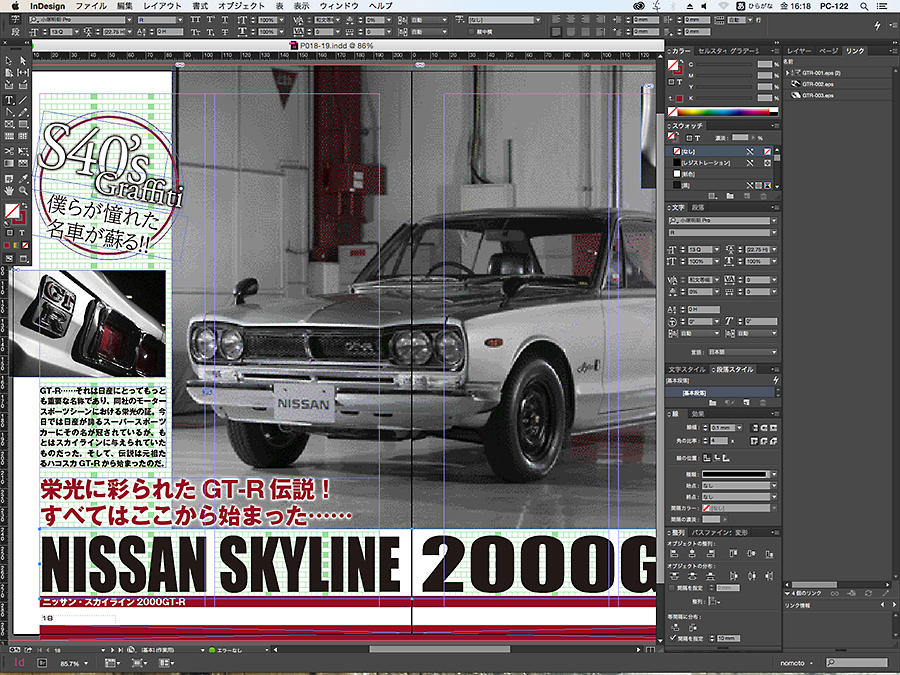Select the Gradient Feather tool

(x=23, y=164)
